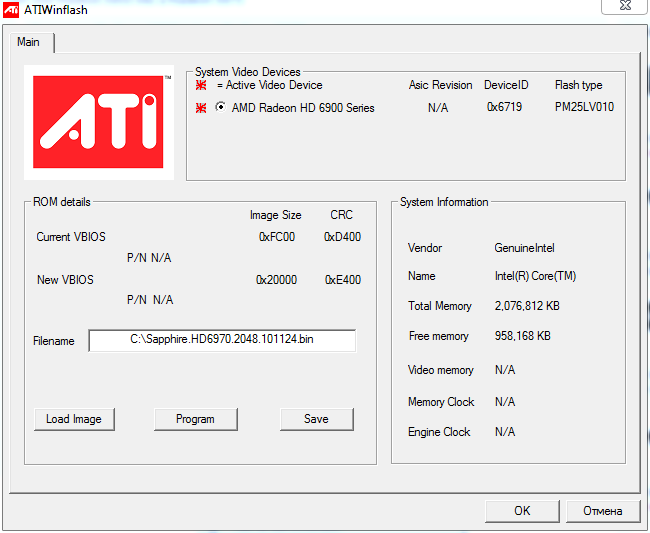This screenshot has height=533, width=650.
Task: Click the ATI title bar icon
Action: point(11,9)
